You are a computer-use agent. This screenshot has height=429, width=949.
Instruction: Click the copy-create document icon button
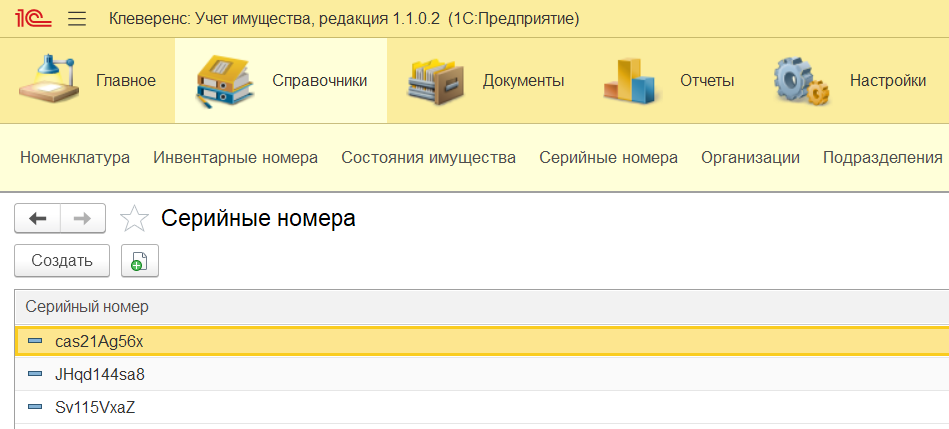coord(140,261)
